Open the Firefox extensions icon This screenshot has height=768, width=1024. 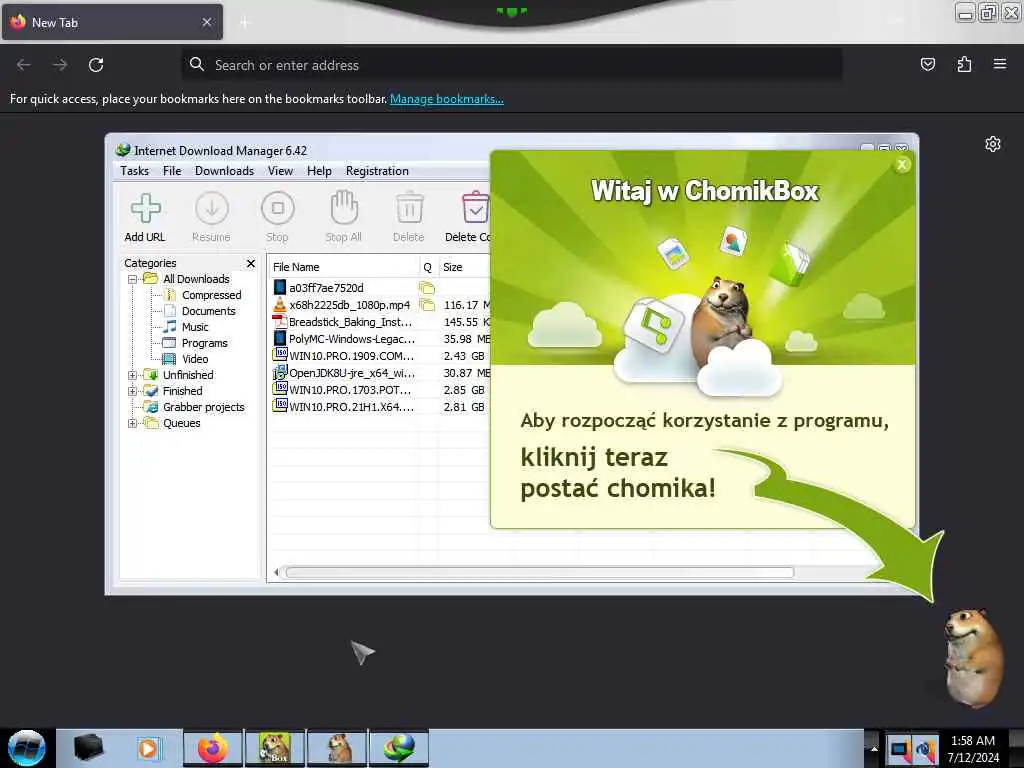[x=964, y=64]
